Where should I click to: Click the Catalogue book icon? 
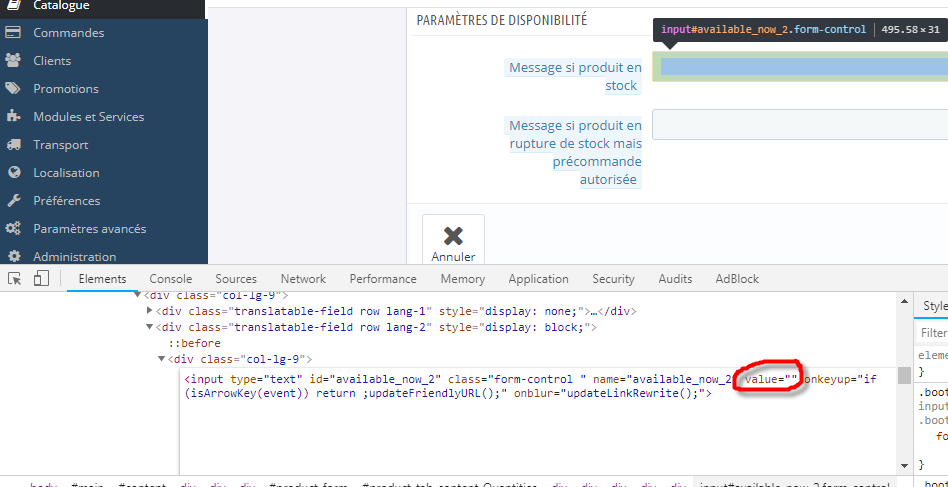13,5
